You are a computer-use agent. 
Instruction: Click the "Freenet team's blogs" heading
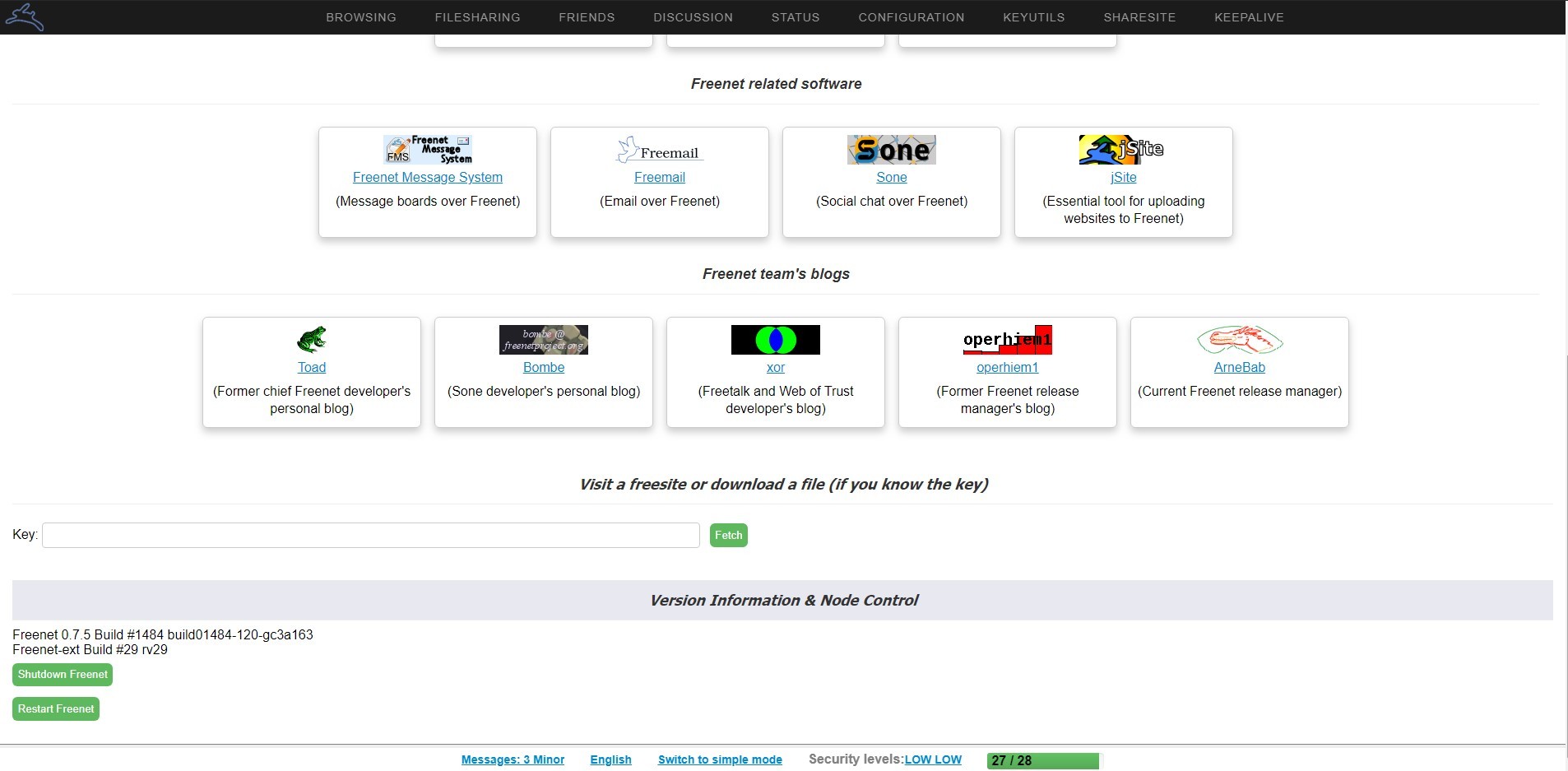click(776, 274)
